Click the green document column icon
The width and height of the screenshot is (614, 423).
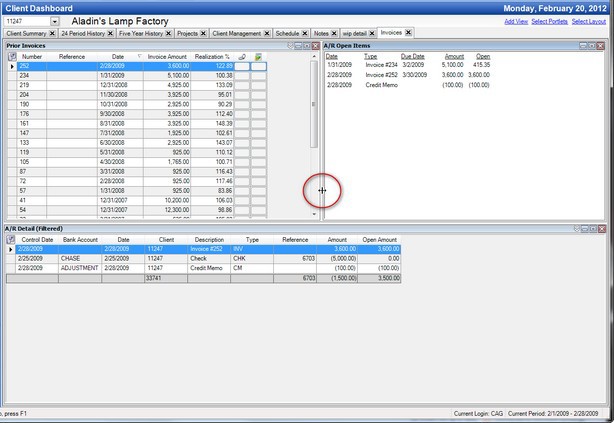pyautogui.click(x=258, y=57)
